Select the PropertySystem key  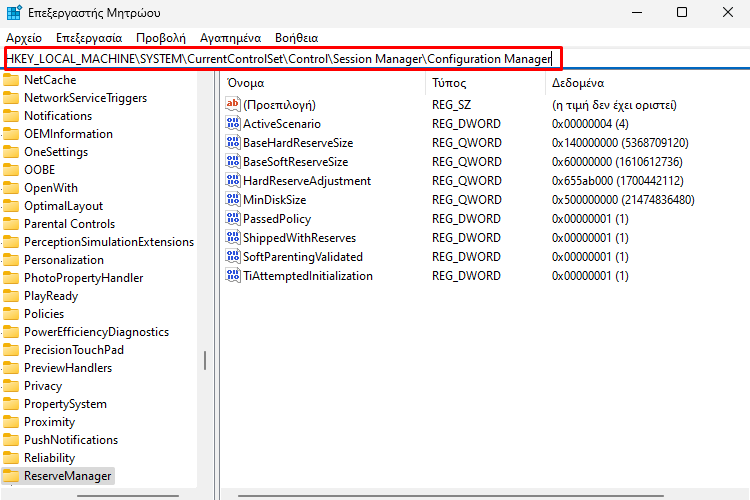pyautogui.click(x=66, y=404)
